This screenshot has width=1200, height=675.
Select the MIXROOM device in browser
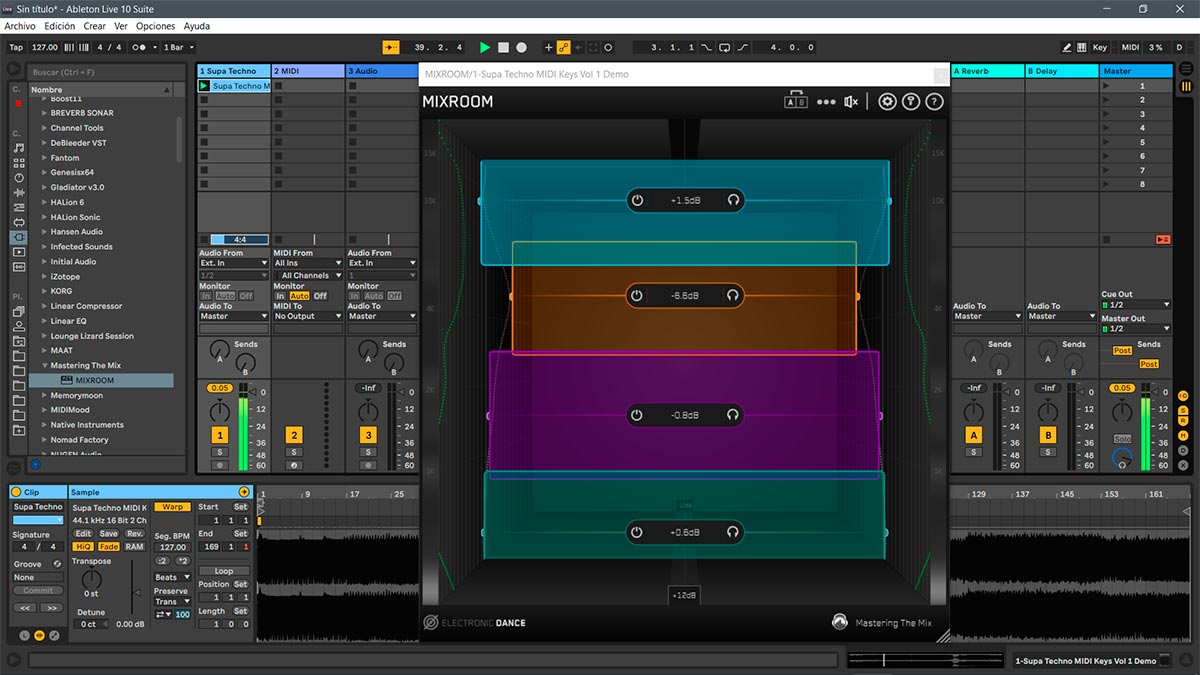[101, 380]
